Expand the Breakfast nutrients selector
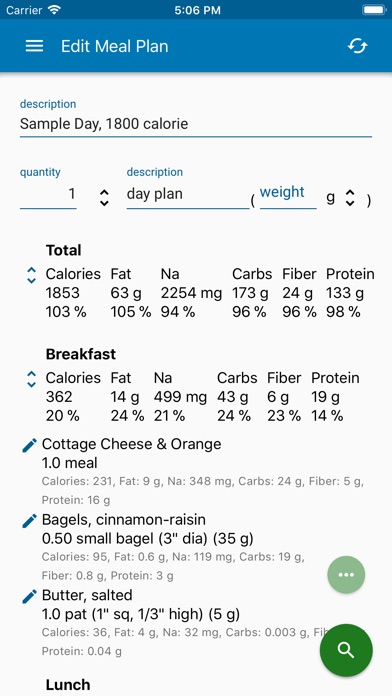 pos(31,379)
